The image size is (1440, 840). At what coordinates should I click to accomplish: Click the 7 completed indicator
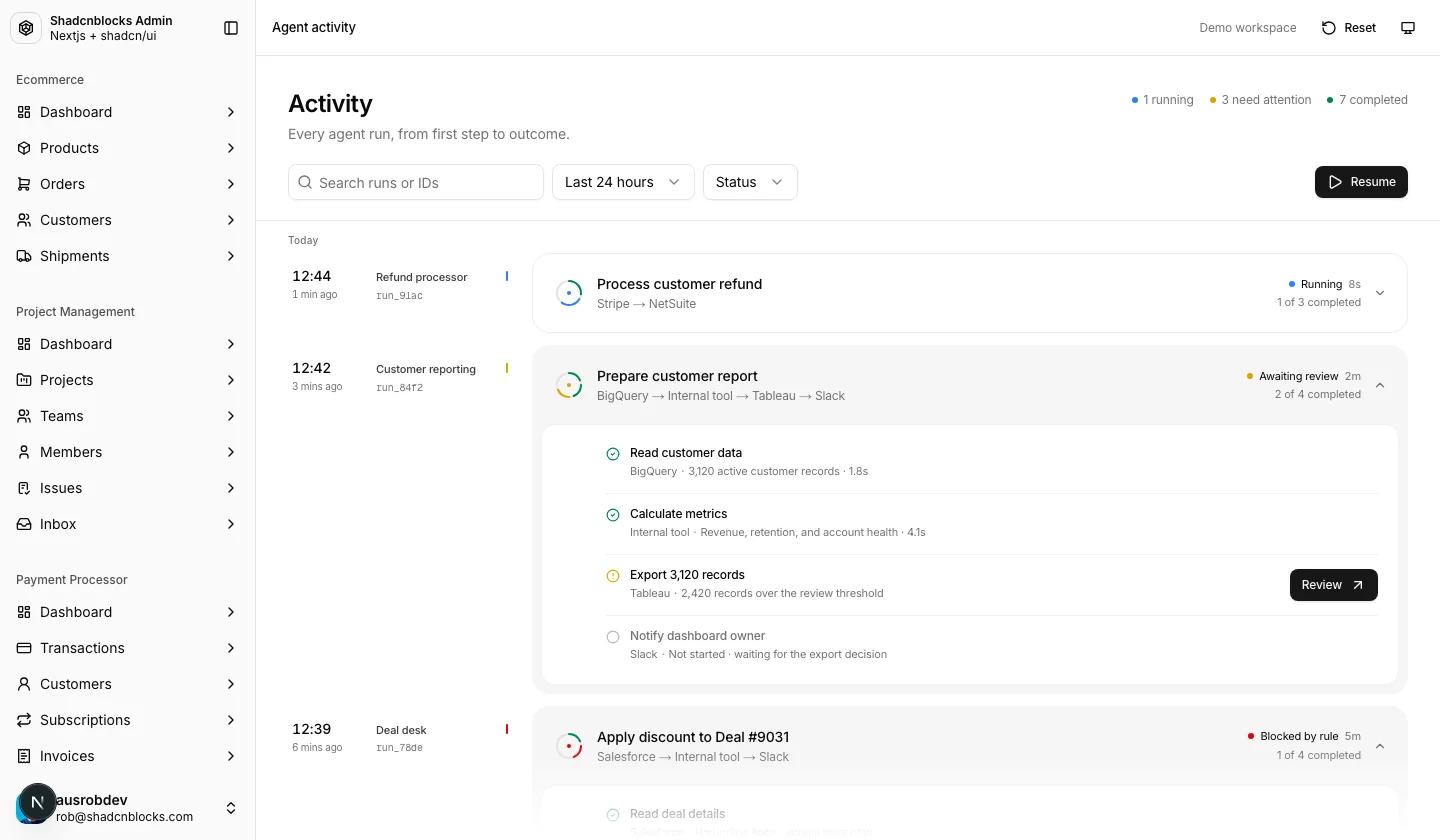1367,100
